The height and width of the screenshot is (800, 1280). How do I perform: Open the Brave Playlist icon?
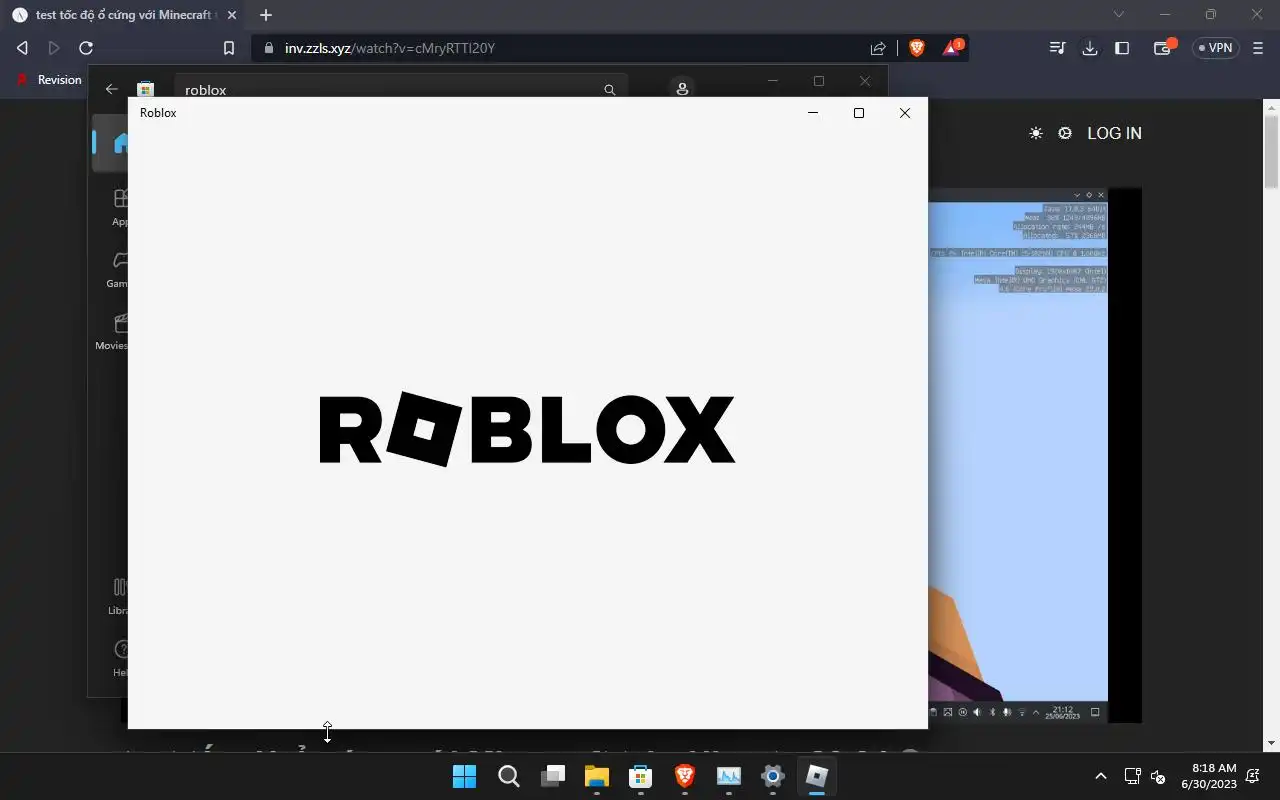click(x=1057, y=48)
